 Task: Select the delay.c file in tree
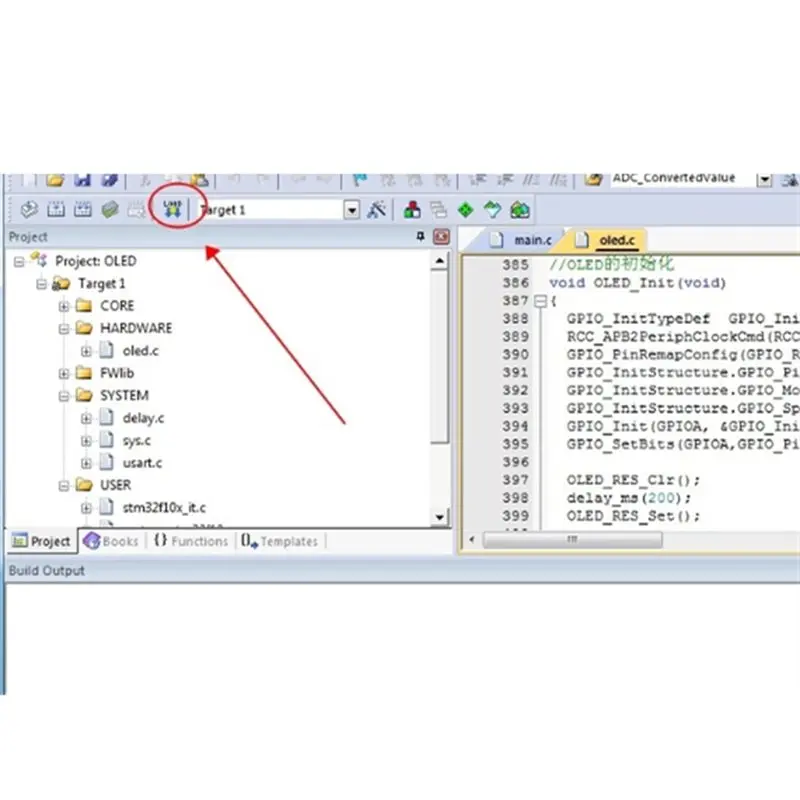coord(143,418)
